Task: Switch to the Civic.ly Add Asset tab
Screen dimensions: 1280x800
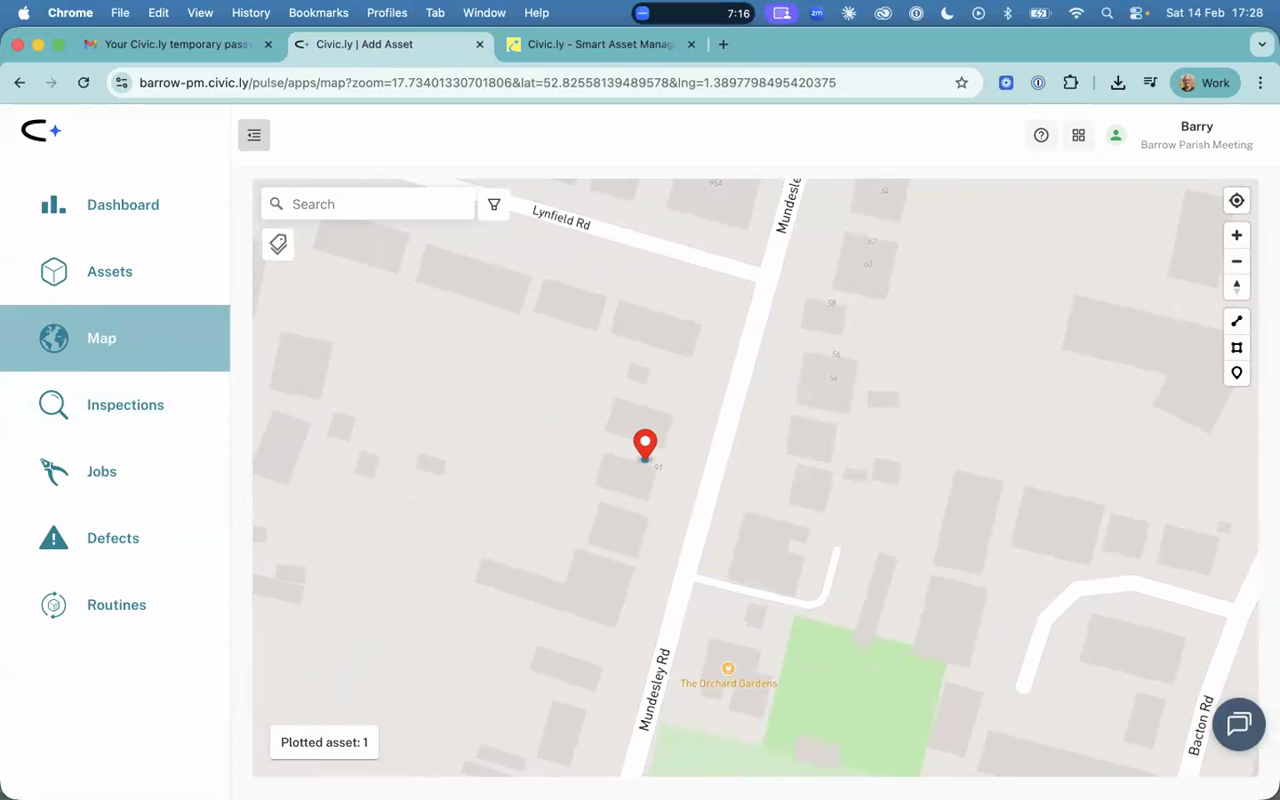Action: (383, 44)
